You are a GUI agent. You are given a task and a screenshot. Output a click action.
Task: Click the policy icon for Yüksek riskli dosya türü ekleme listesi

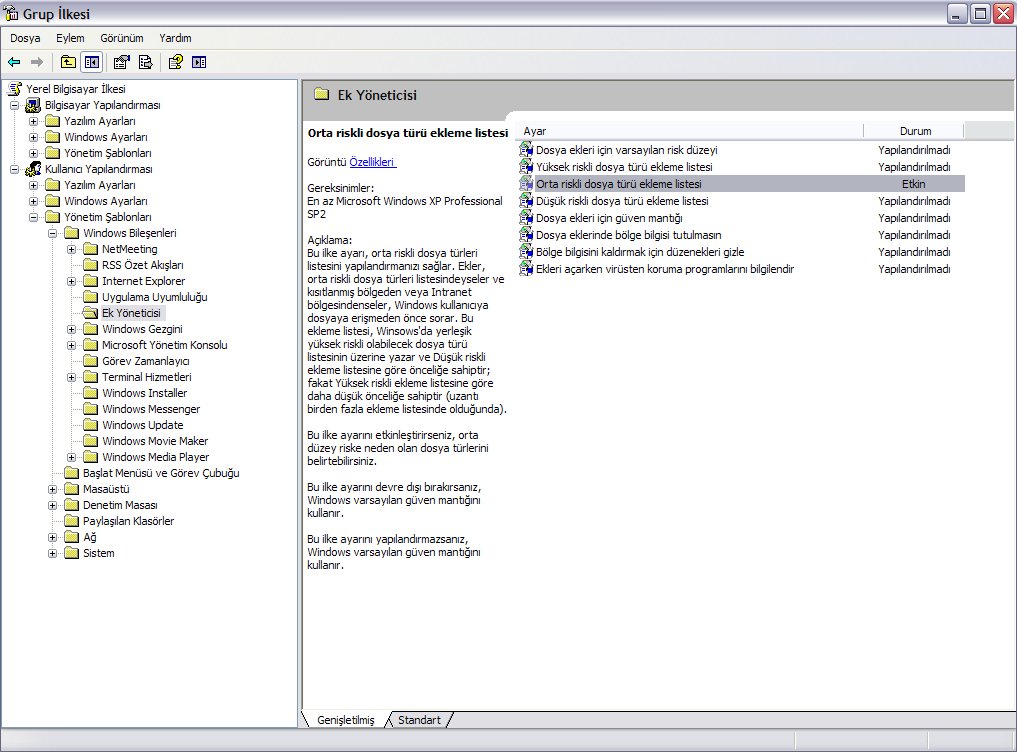(x=526, y=167)
